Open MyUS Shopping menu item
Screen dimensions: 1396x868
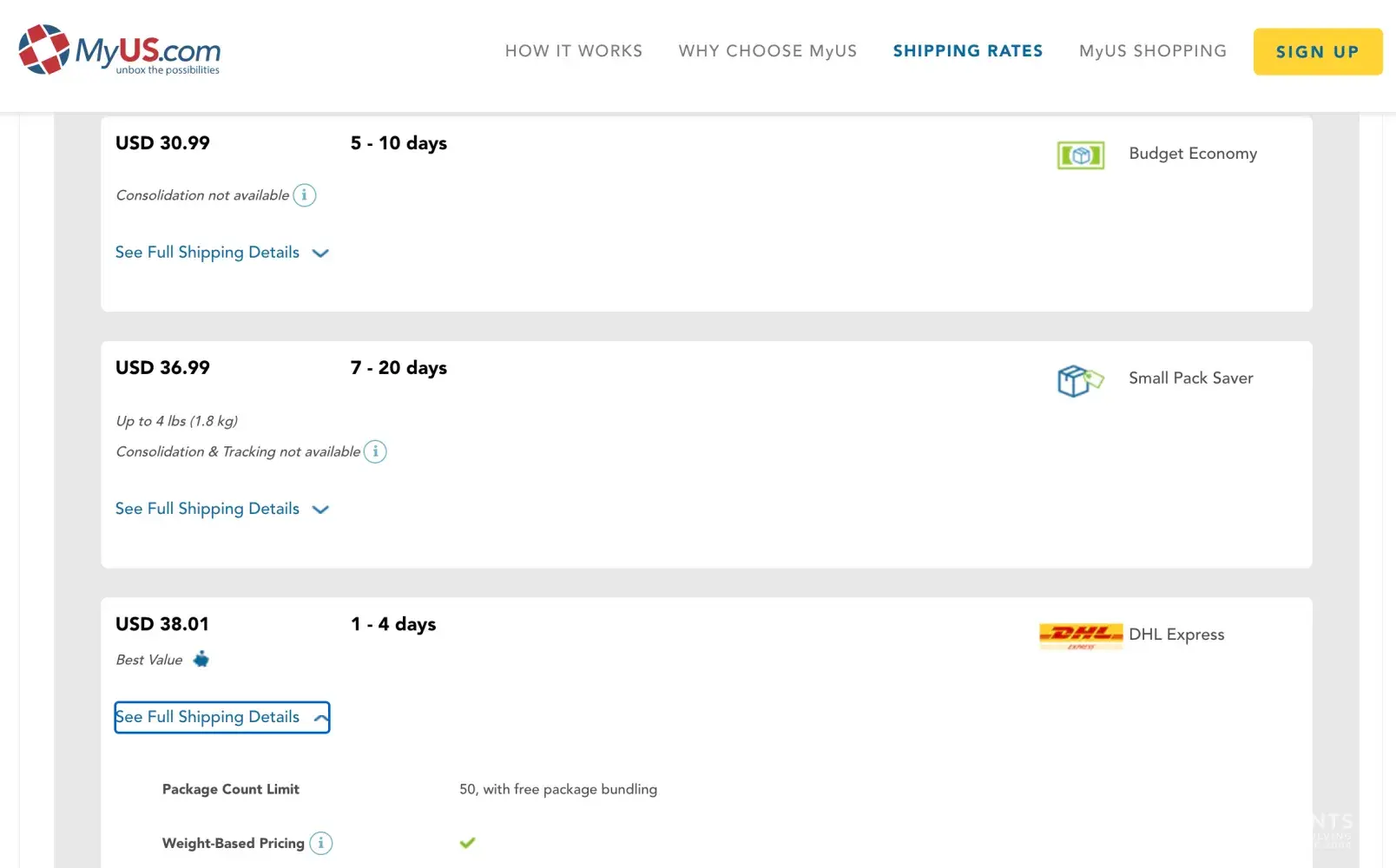click(1153, 51)
